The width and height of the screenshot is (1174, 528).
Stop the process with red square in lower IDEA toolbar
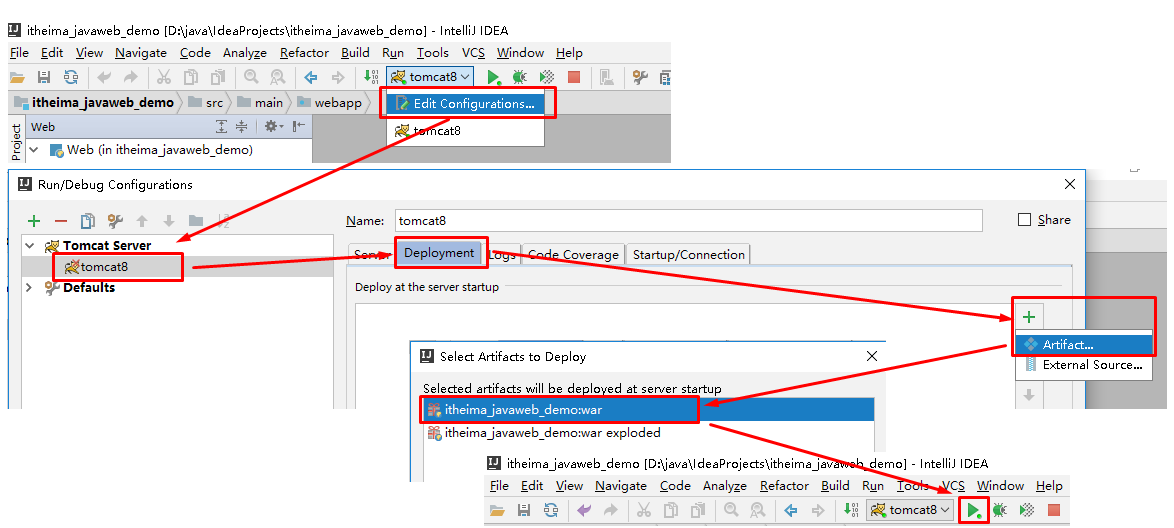click(x=1054, y=510)
